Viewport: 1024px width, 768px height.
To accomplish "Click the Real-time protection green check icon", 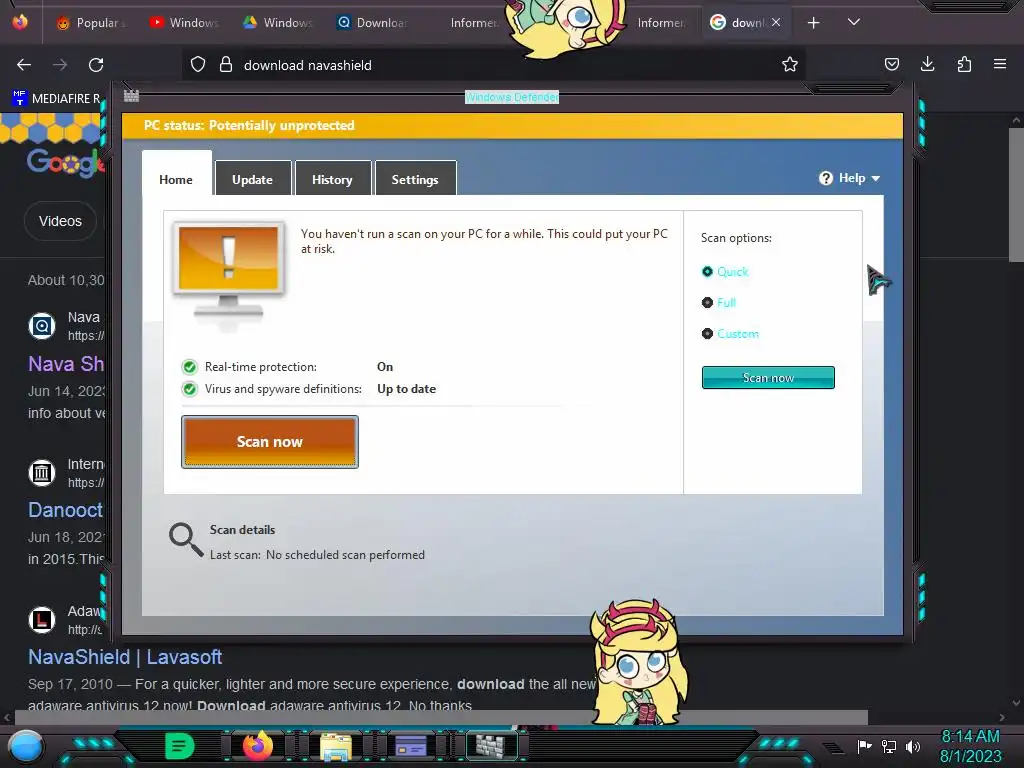I will [189, 367].
